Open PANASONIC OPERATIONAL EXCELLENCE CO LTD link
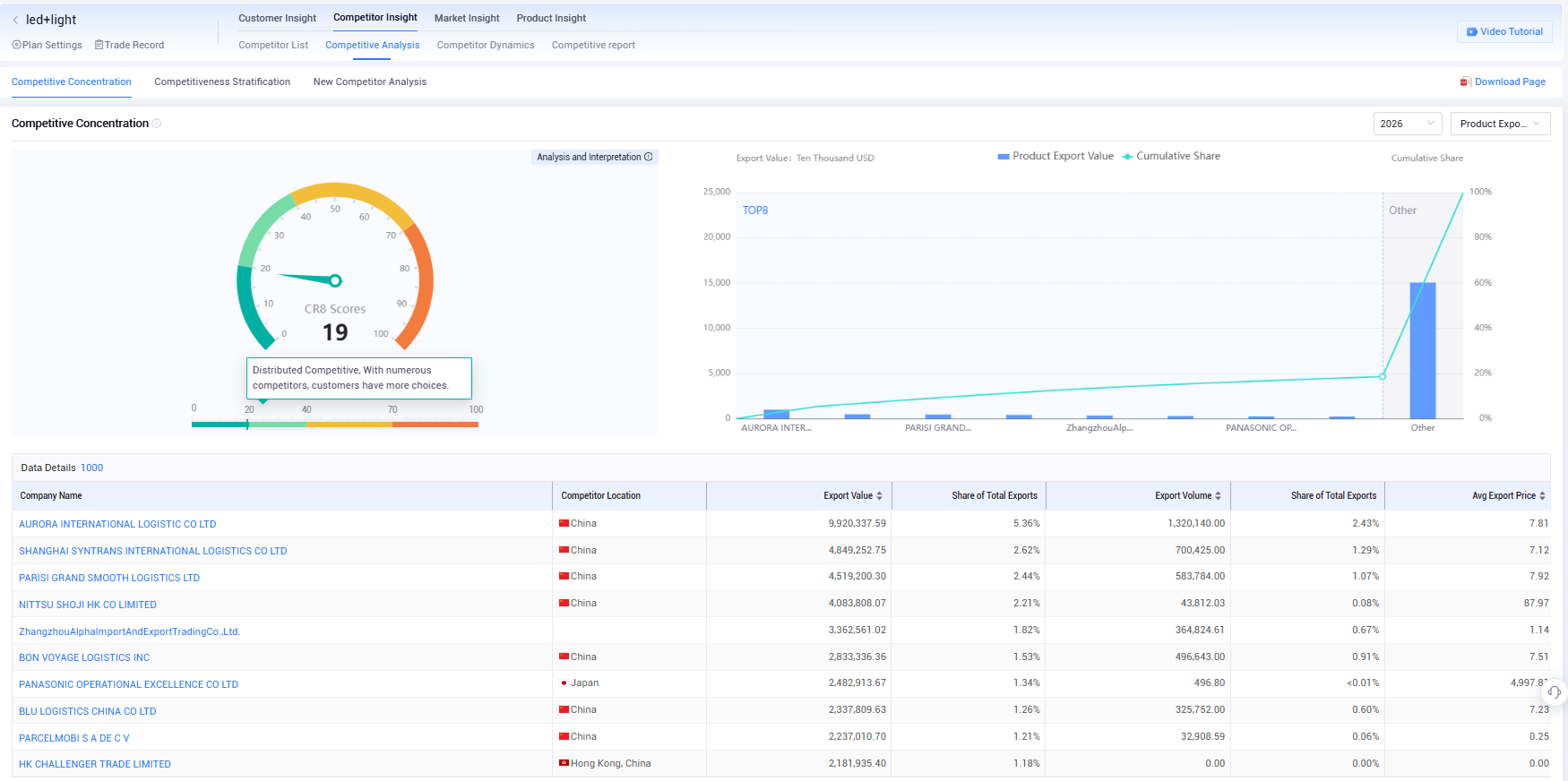The image size is (1568, 781). [x=129, y=684]
